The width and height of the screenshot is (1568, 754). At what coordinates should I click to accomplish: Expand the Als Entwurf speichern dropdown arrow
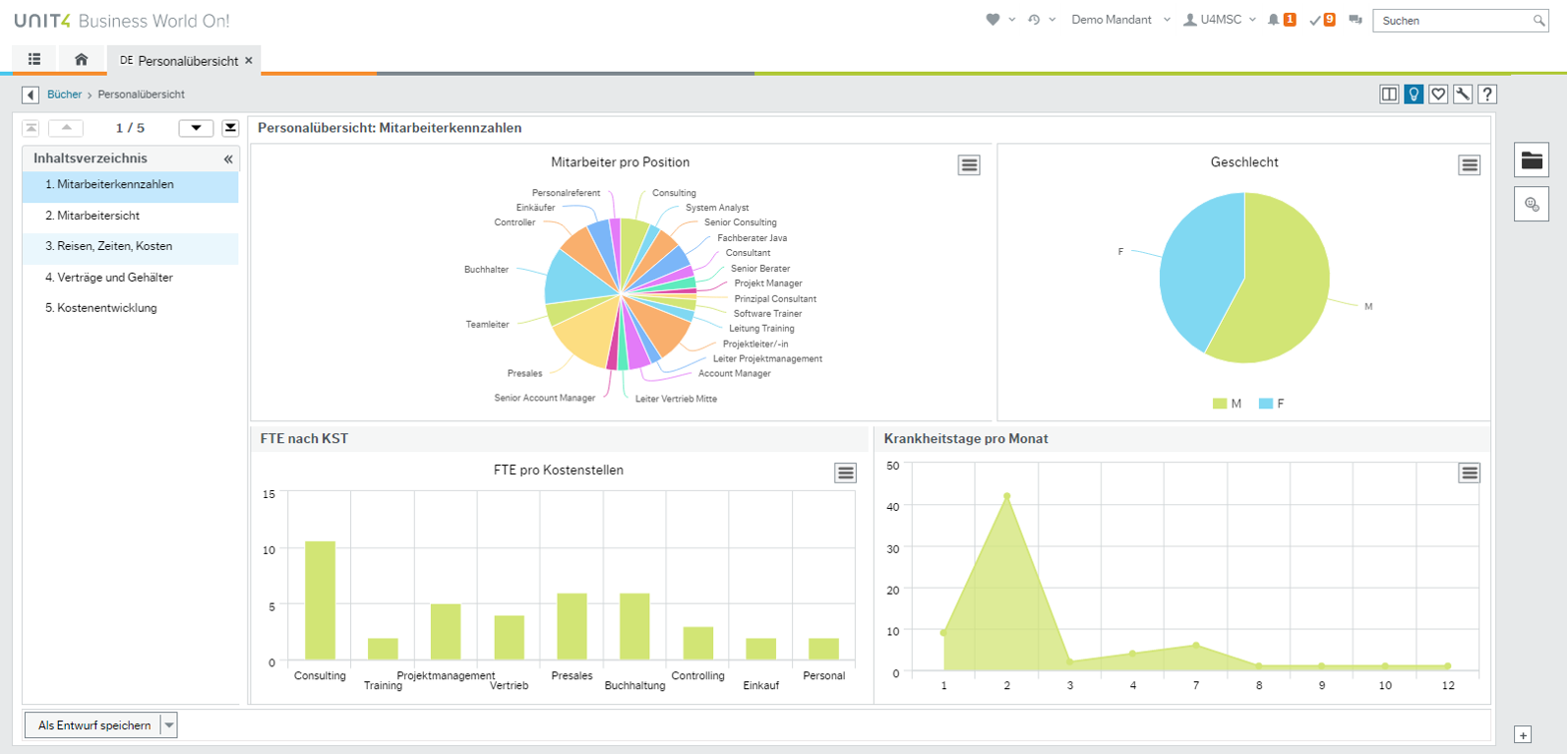point(169,725)
